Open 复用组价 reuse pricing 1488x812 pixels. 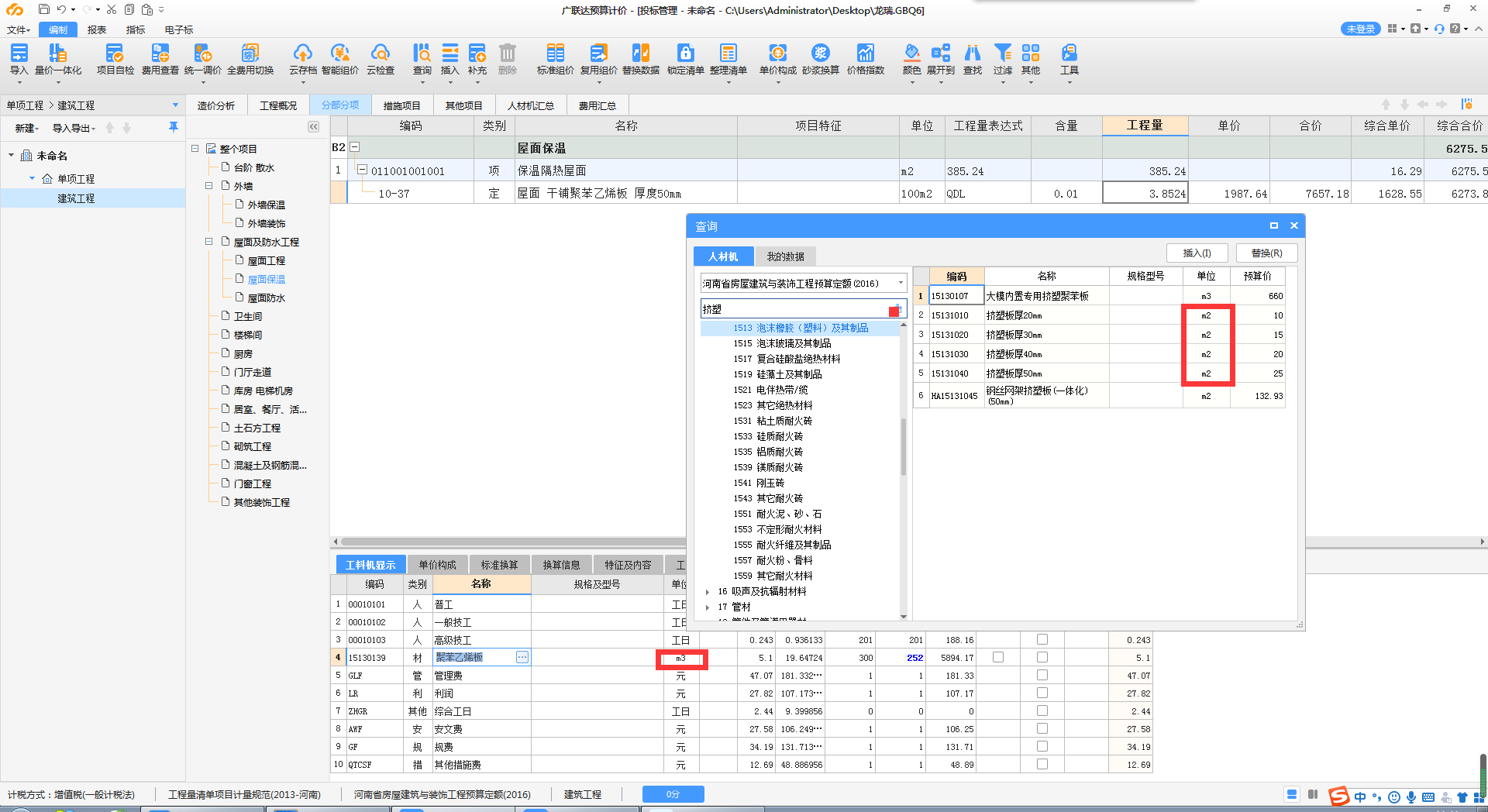point(598,59)
